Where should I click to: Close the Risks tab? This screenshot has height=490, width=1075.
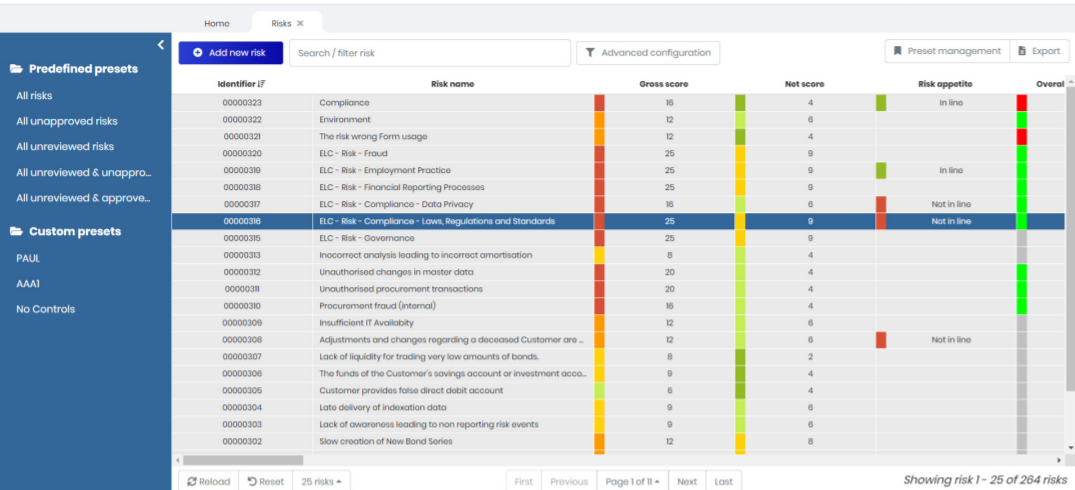pos(300,23)
